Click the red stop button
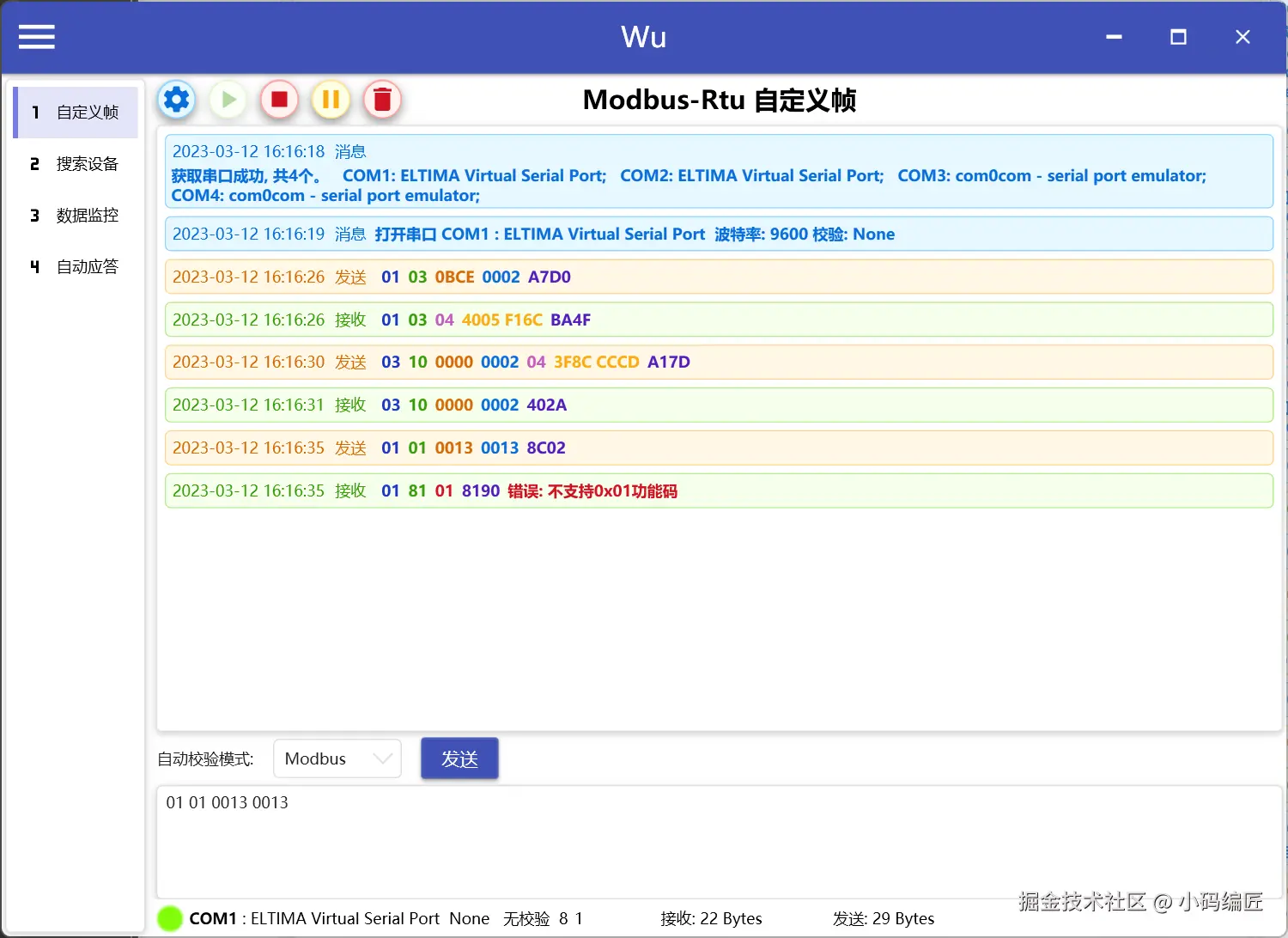The height and width of the screenshot is (938, 1288). (279, 100)
